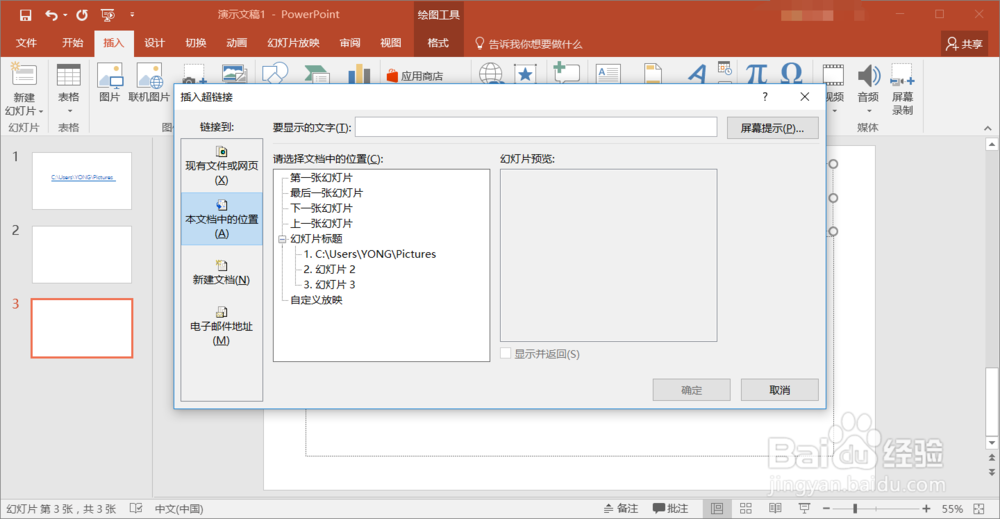This screenshot has height=519, width=1000.
Task: Select 本文档中的位置 link option
Action: (221, 219)
